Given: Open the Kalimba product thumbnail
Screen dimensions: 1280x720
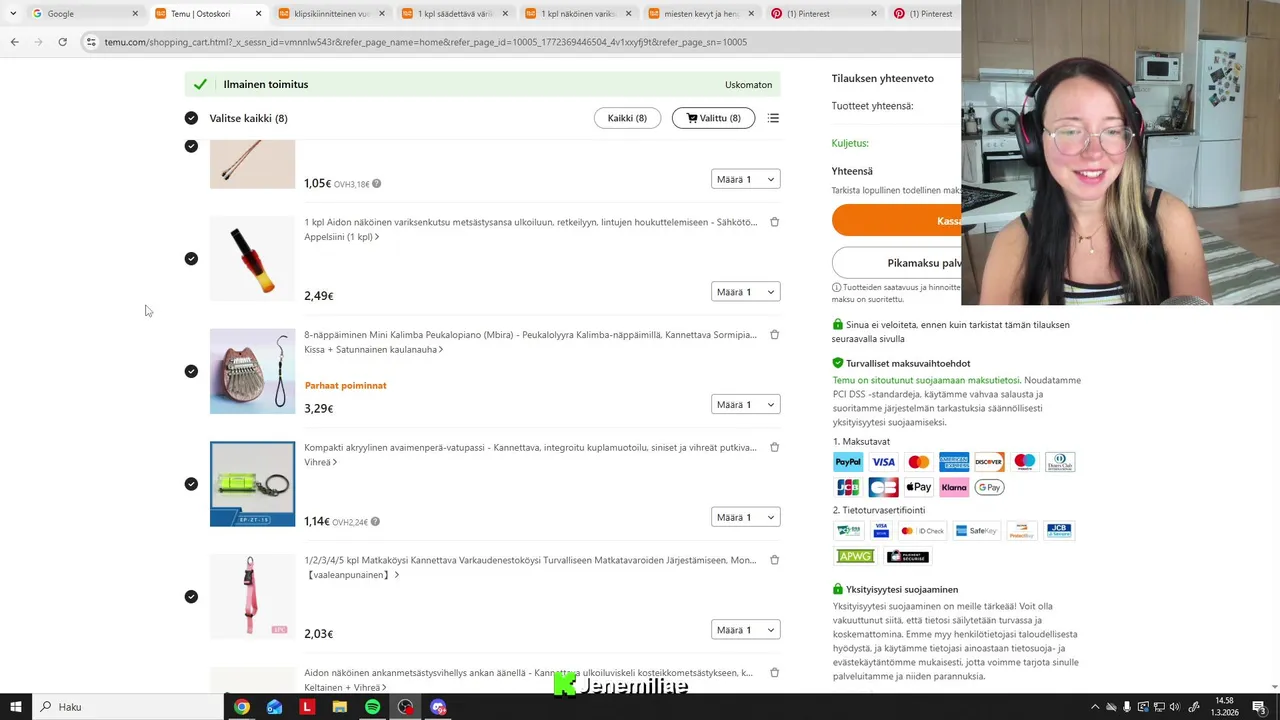Looking at the screenshot, I should [252, 371].
